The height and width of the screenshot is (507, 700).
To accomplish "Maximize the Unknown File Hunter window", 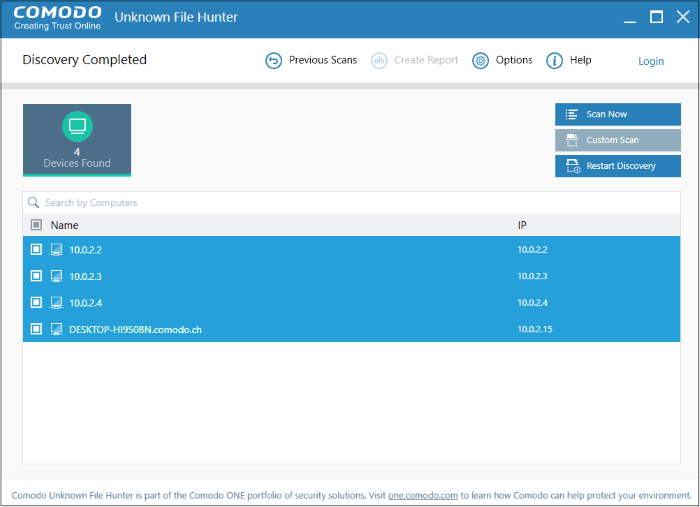I will [656, 17].
